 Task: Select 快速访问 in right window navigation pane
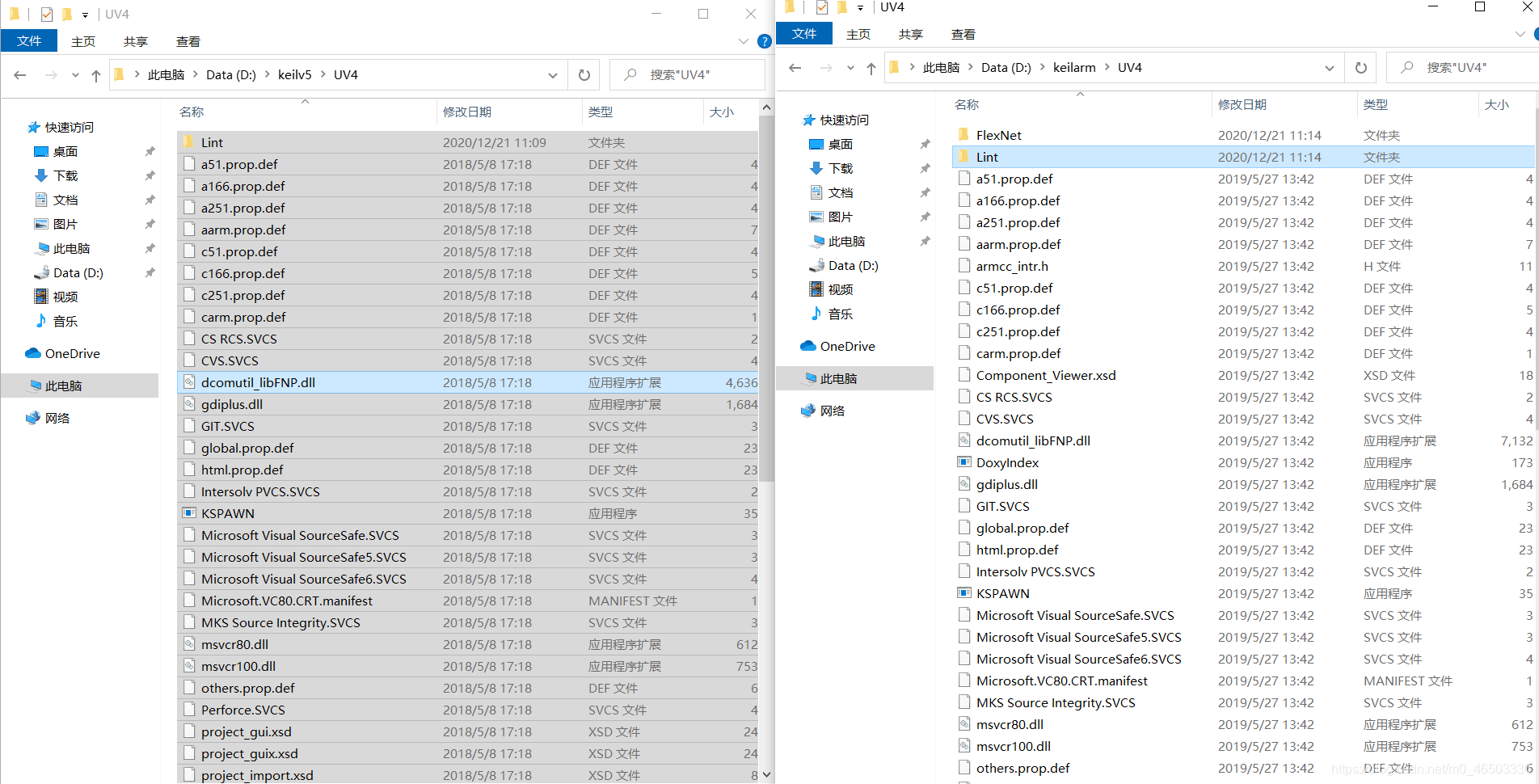[x=844, y=120]
